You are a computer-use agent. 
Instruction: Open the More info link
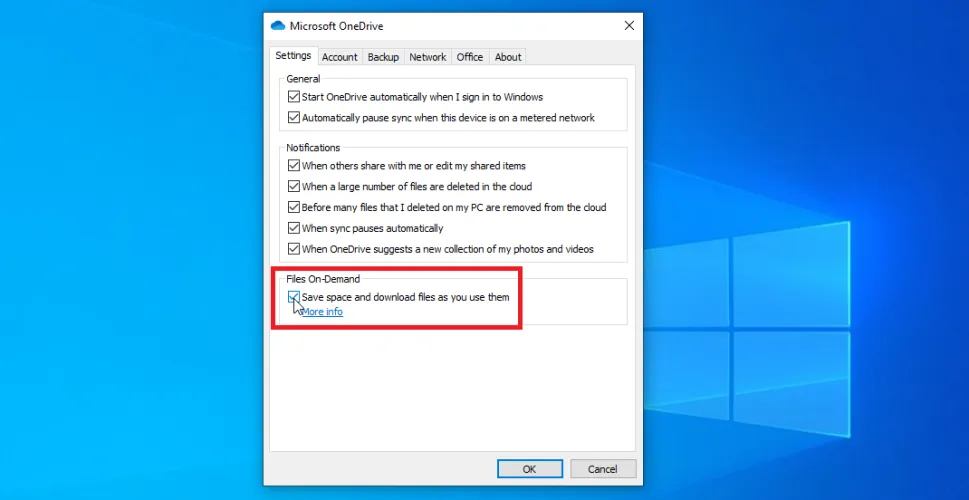tap(322, 312)
